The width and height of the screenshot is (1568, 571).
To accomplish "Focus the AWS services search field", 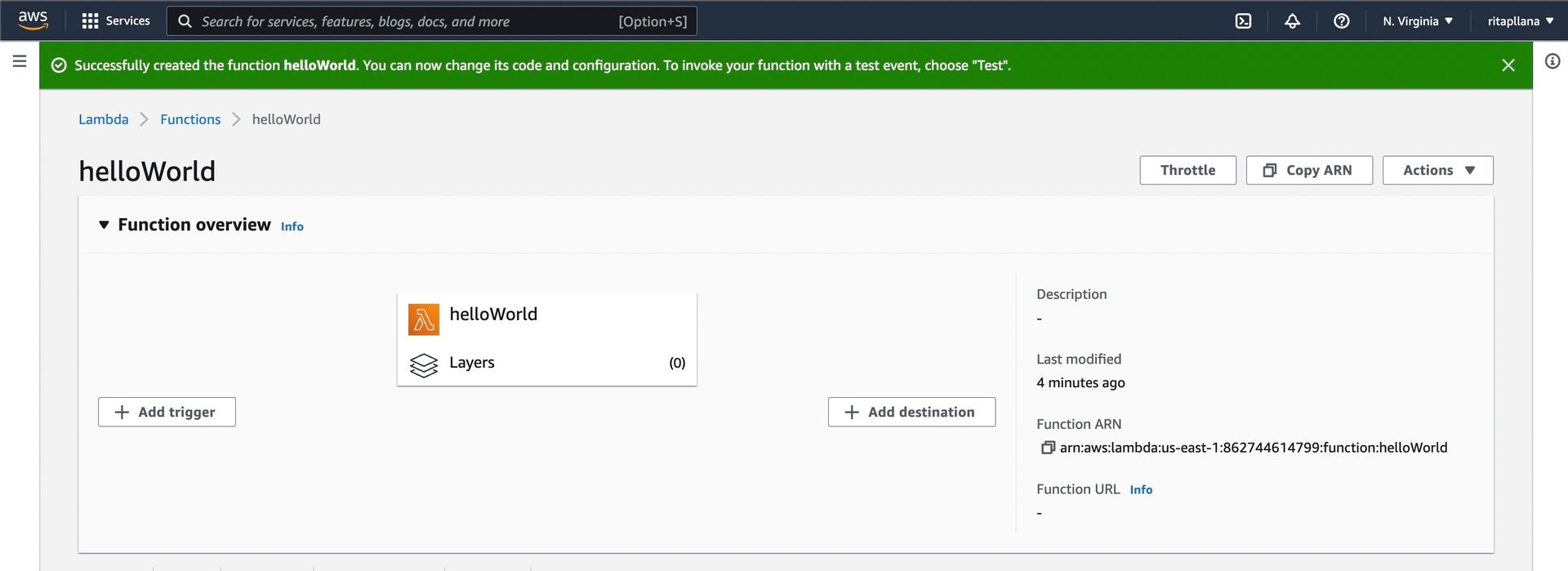I will [x=431, y=21].
